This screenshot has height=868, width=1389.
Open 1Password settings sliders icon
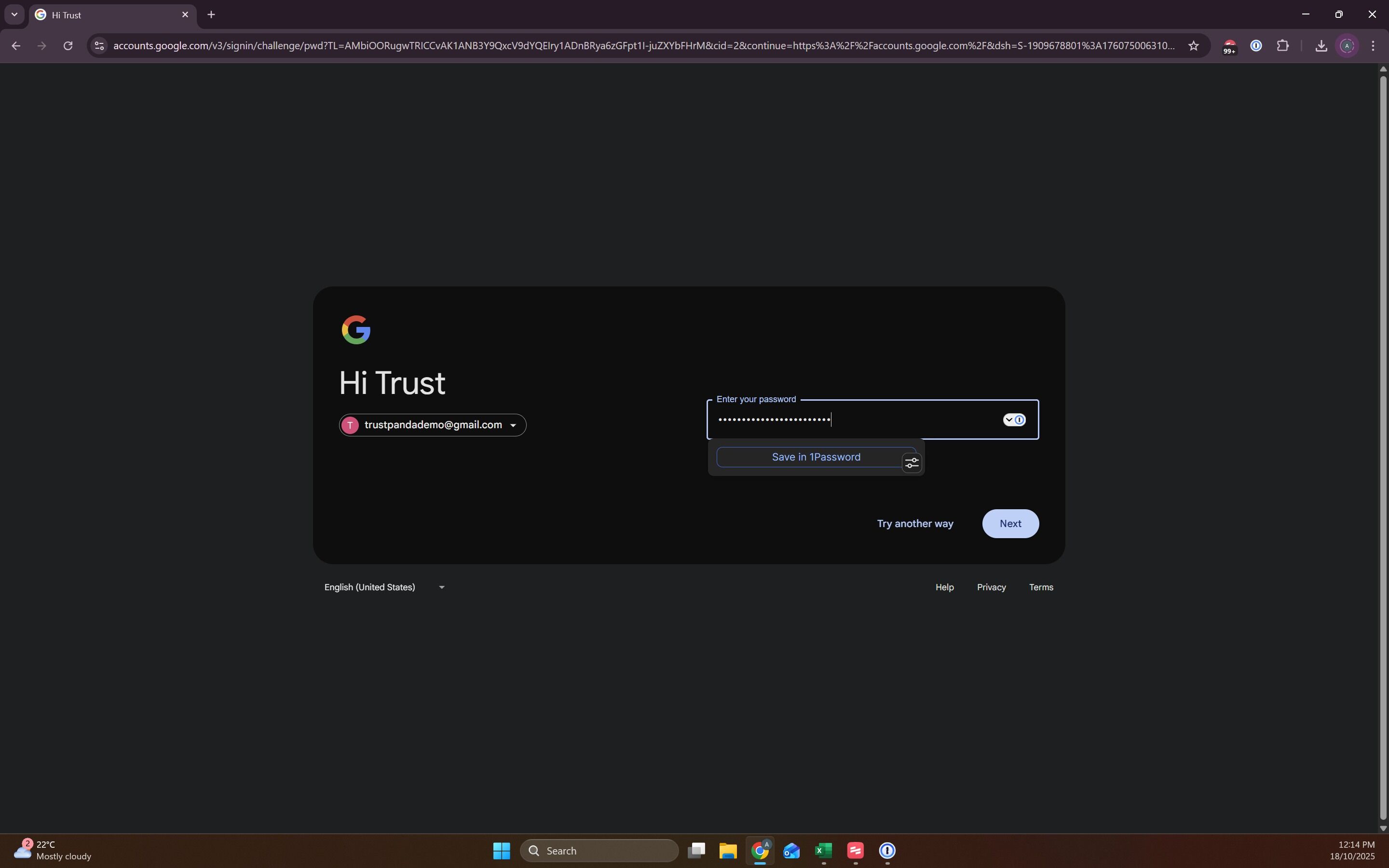pyautogui.click(x=912, y=463)
